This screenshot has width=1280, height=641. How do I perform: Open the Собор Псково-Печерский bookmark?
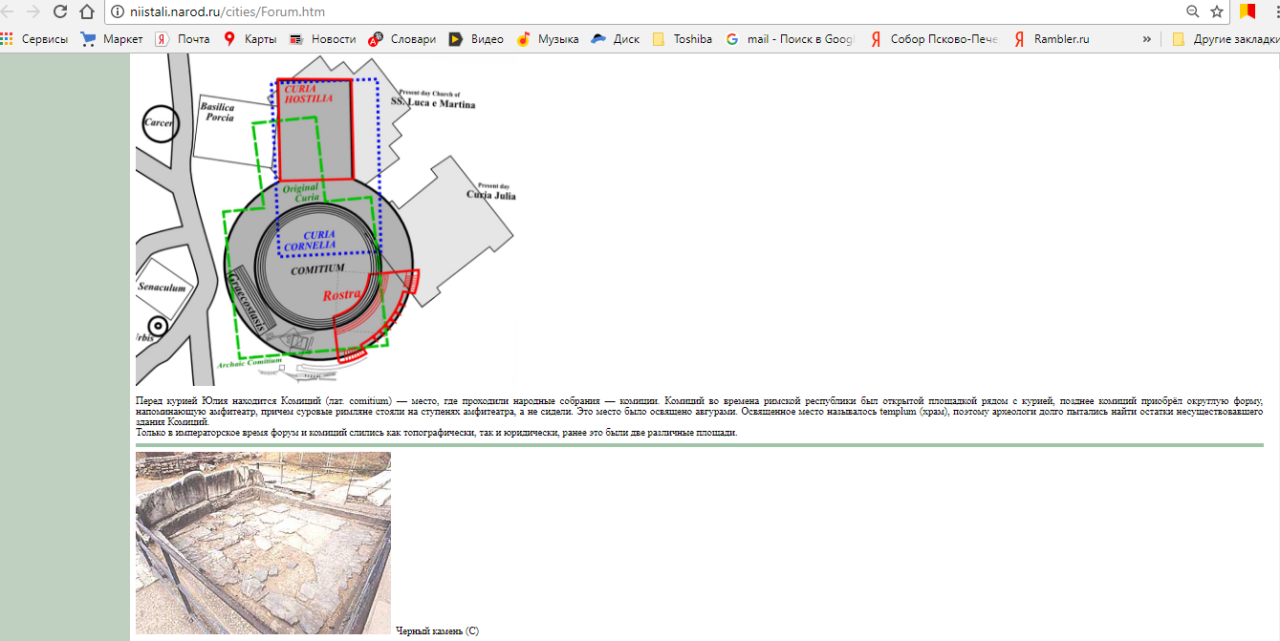[933, 39]
